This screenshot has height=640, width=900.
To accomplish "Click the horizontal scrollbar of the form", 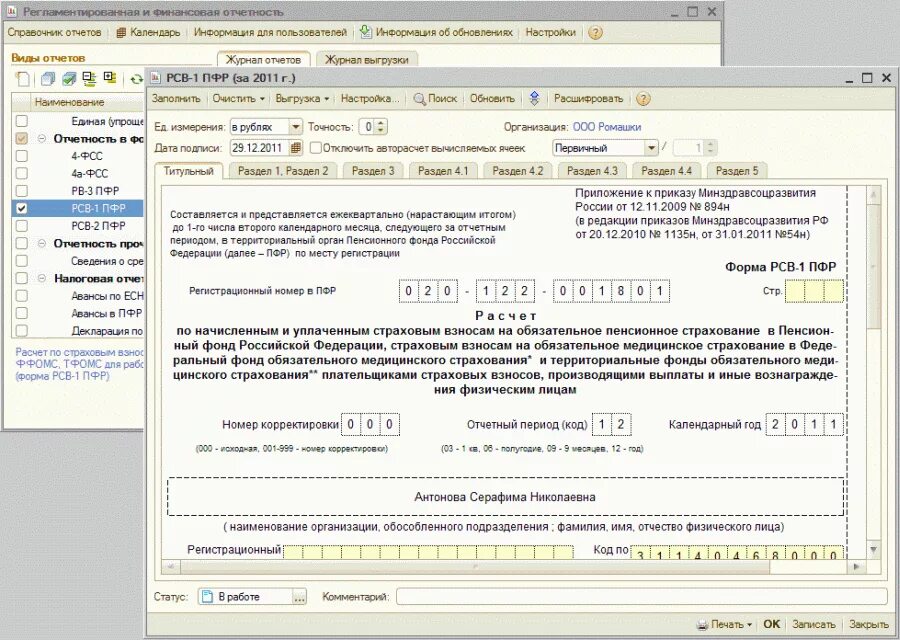I will (x=513, y=567).
